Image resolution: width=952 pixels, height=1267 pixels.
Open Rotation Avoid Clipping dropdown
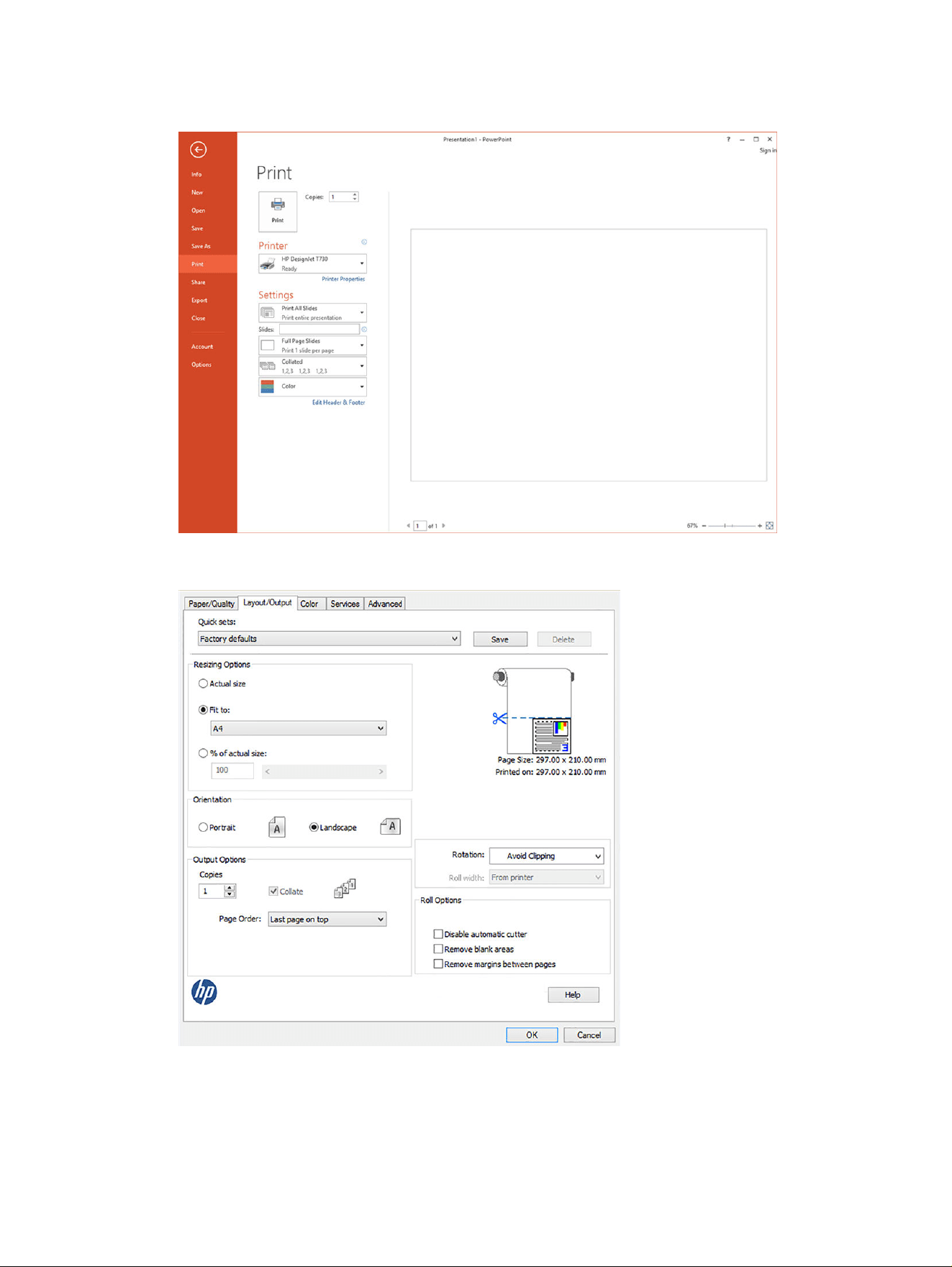pos(546,856)
